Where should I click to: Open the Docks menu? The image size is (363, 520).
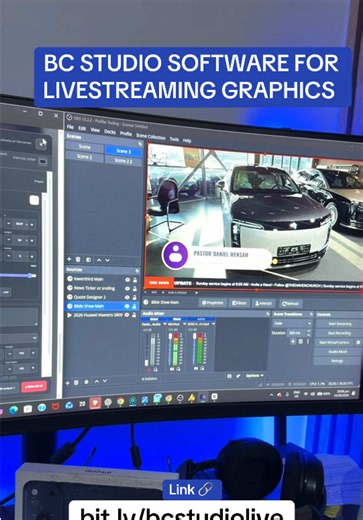[x=110, y=132]
